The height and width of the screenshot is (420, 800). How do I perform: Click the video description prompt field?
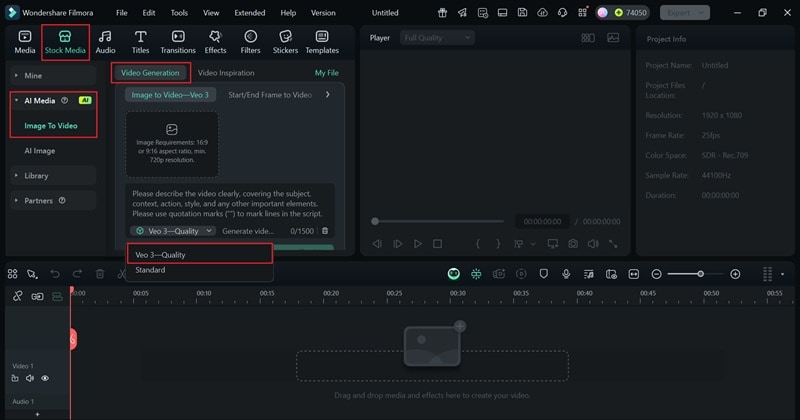point(230,204)
